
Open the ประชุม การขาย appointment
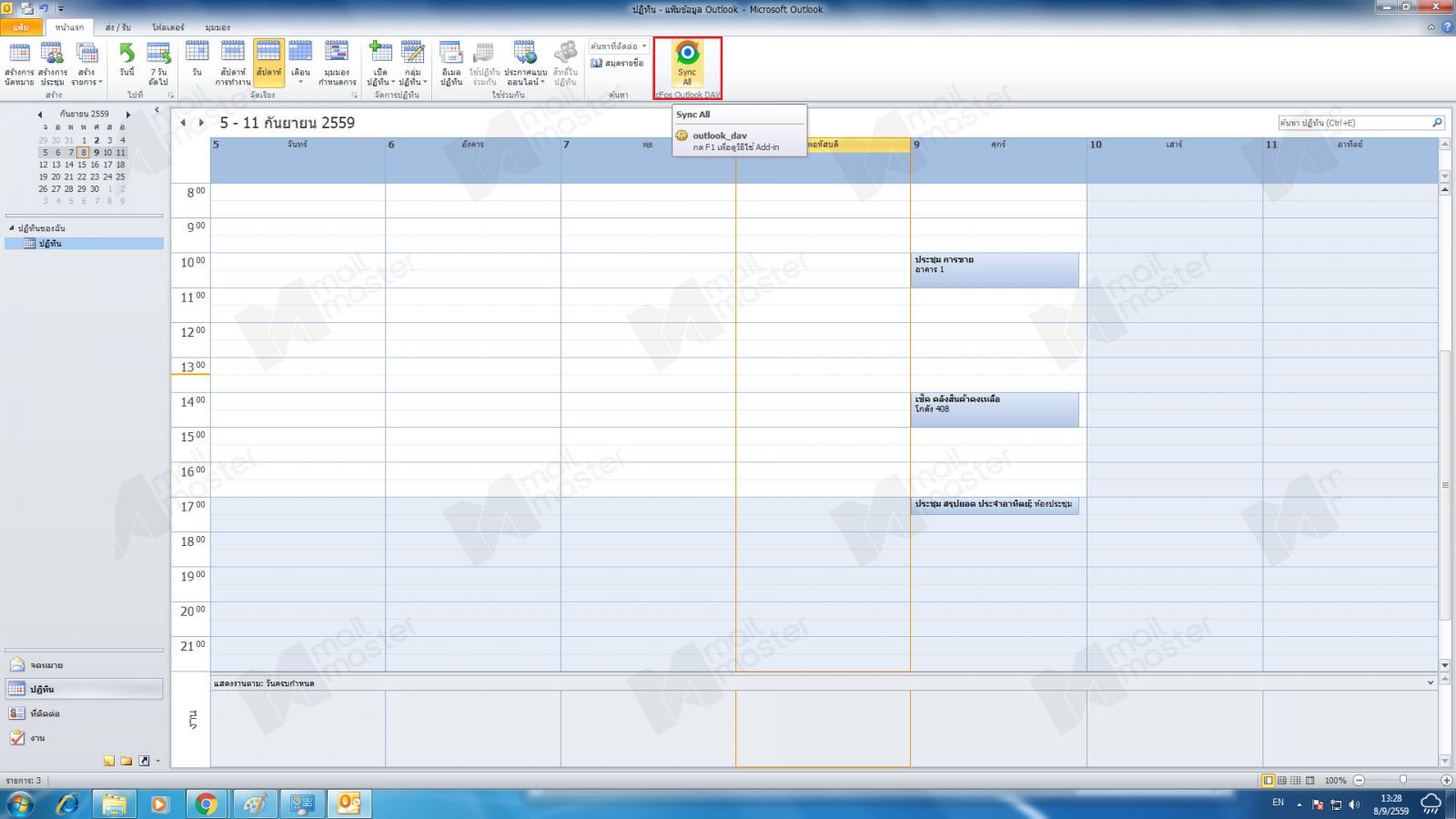(995, 270)
